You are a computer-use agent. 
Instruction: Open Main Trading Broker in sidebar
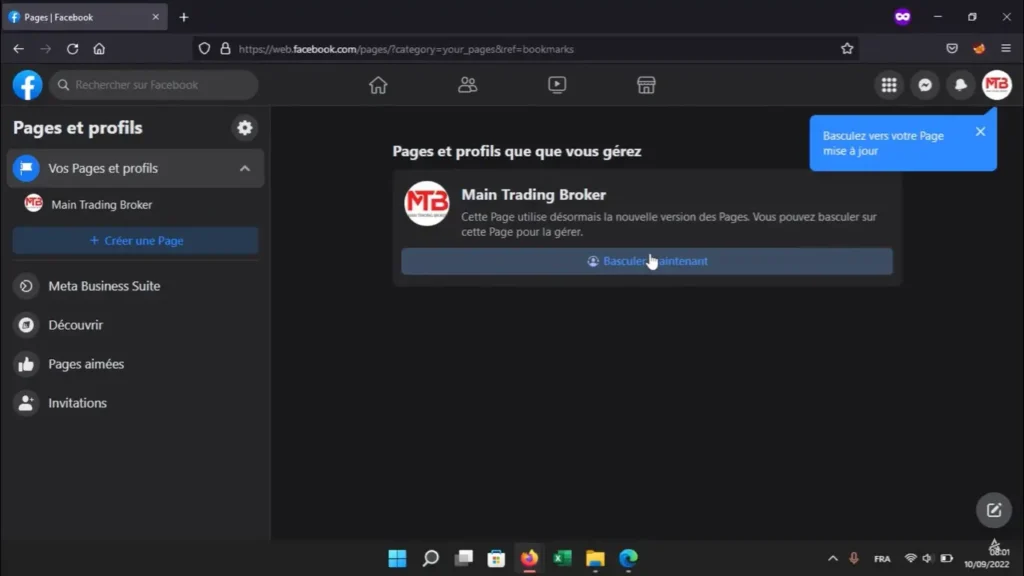[x=136, y=204]
